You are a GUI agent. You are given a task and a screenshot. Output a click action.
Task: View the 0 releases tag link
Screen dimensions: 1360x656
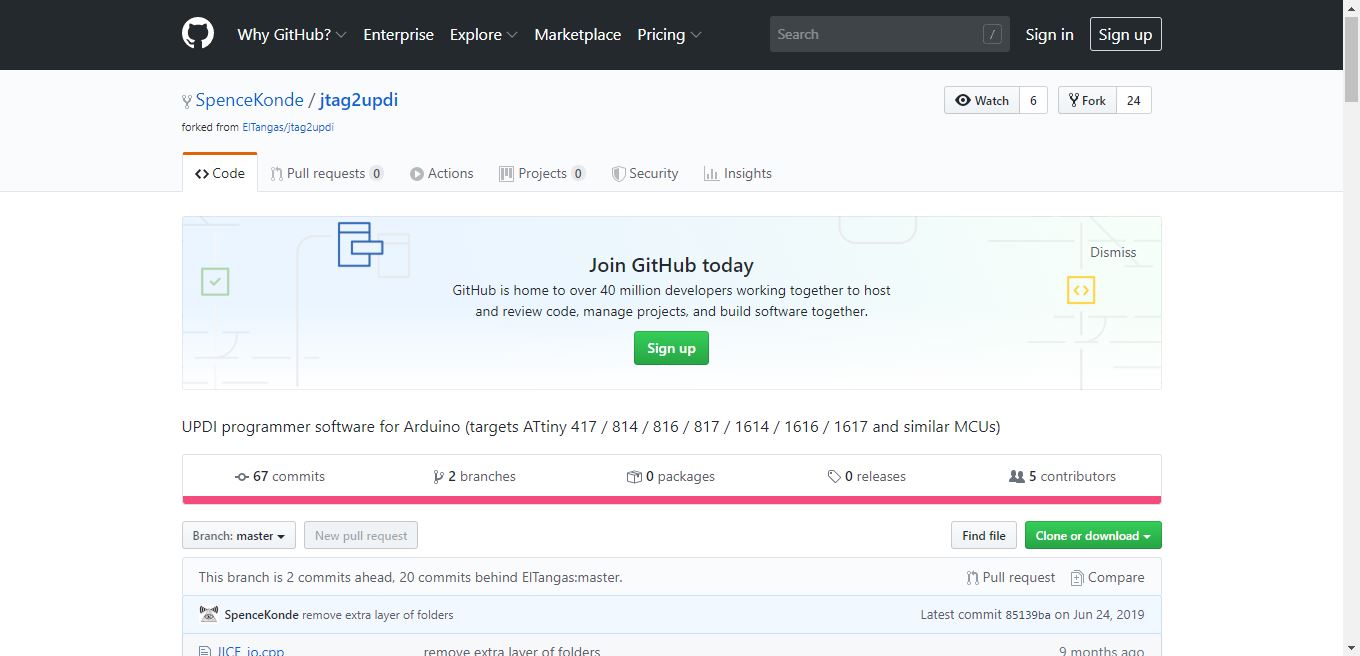(x=866, y=477)
